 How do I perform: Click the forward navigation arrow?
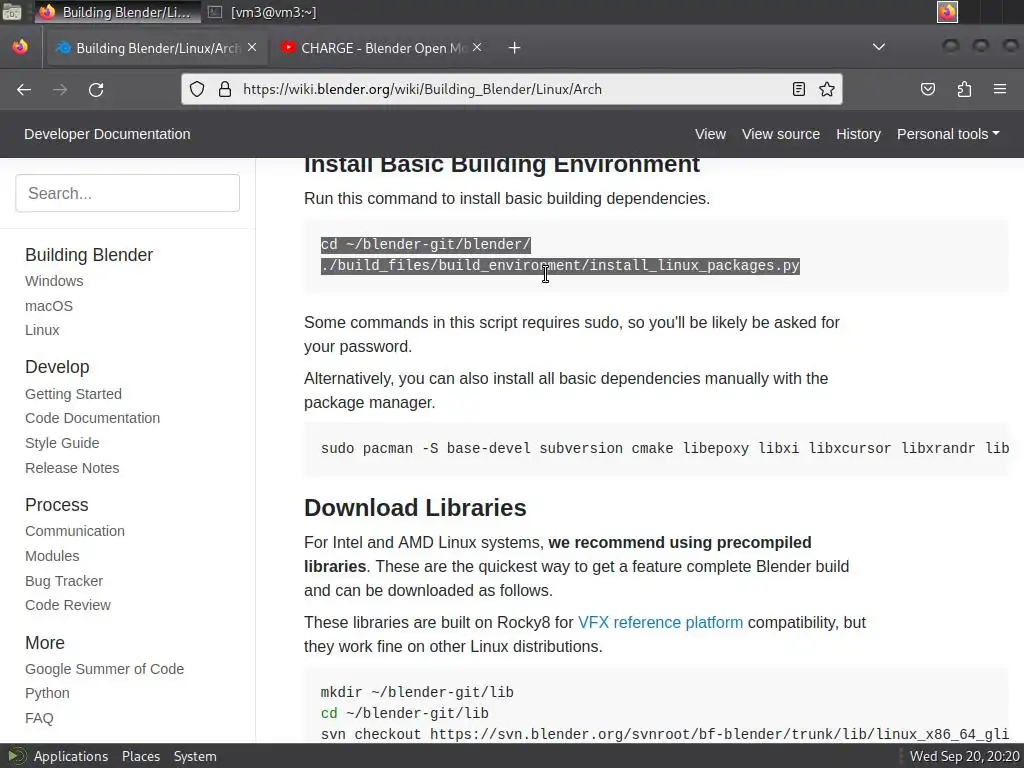point(60,89)
